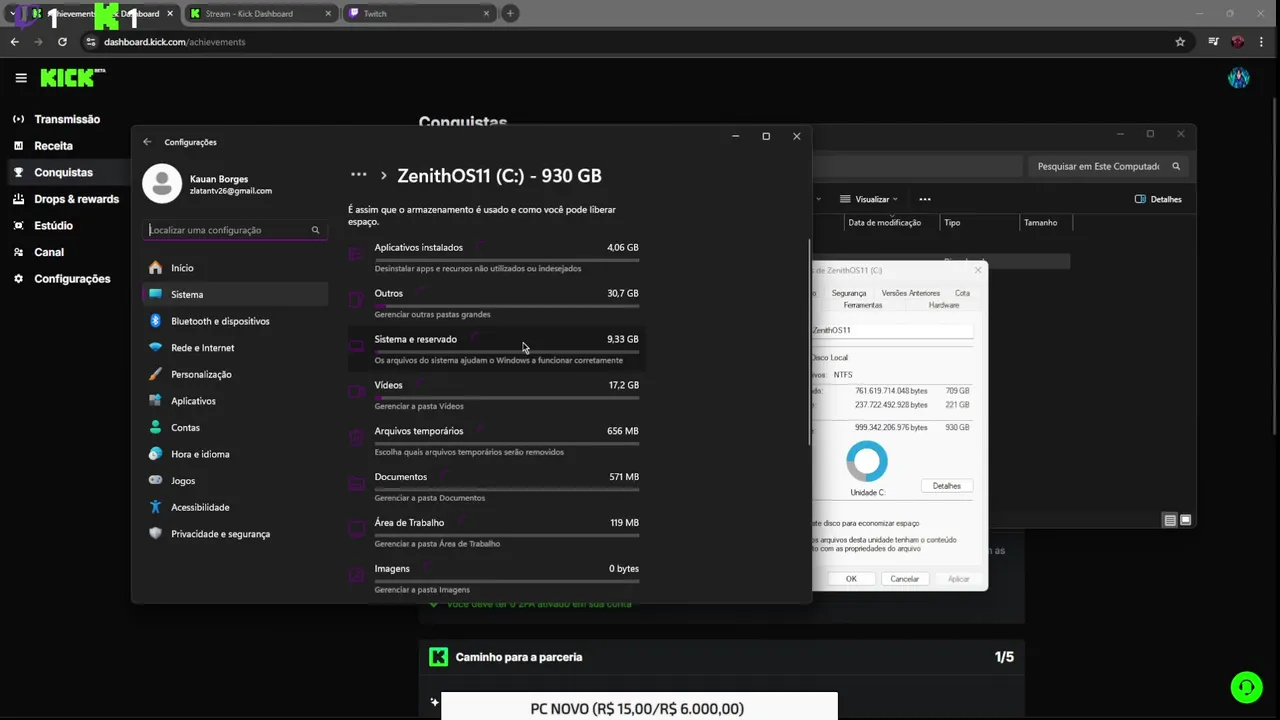Open Privacidade e segurança settings

(235, 533)
